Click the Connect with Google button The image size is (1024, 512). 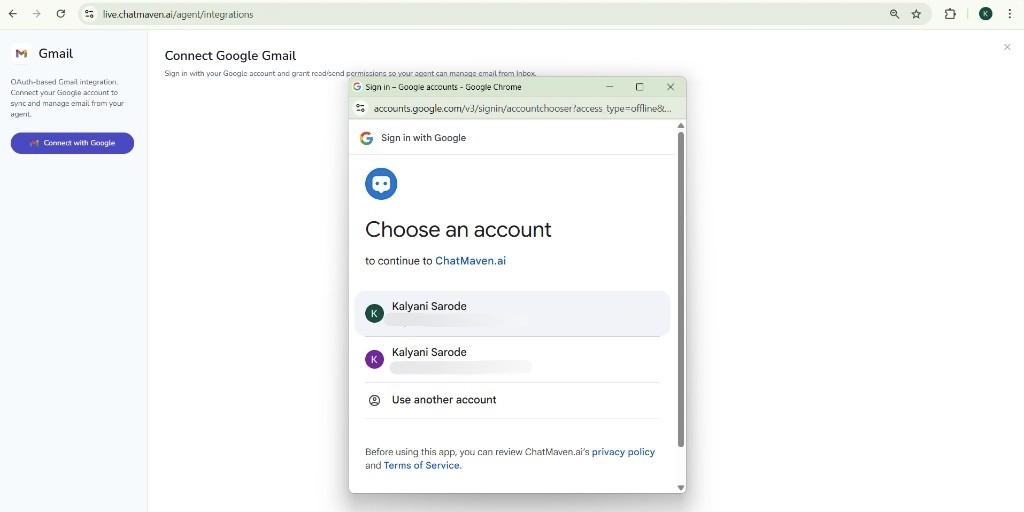click(x=72, y=143)
